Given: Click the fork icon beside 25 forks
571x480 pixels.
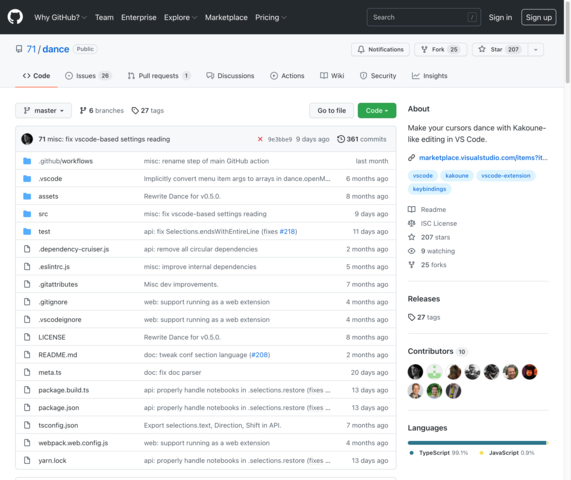Looking at the screenshot, I should point(411,265).
